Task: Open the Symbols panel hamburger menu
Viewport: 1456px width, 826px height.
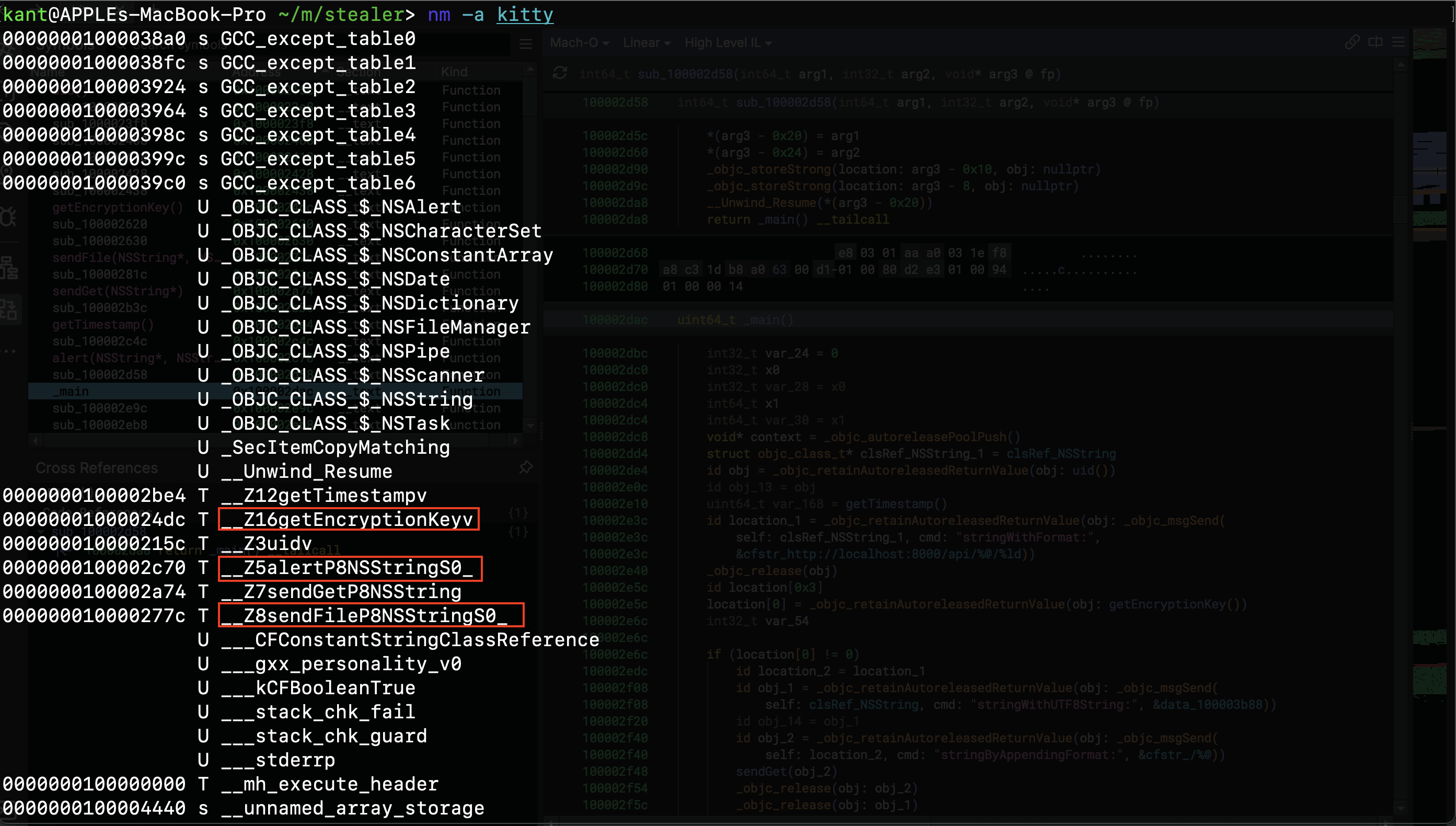Action: (x=526, y=44)
